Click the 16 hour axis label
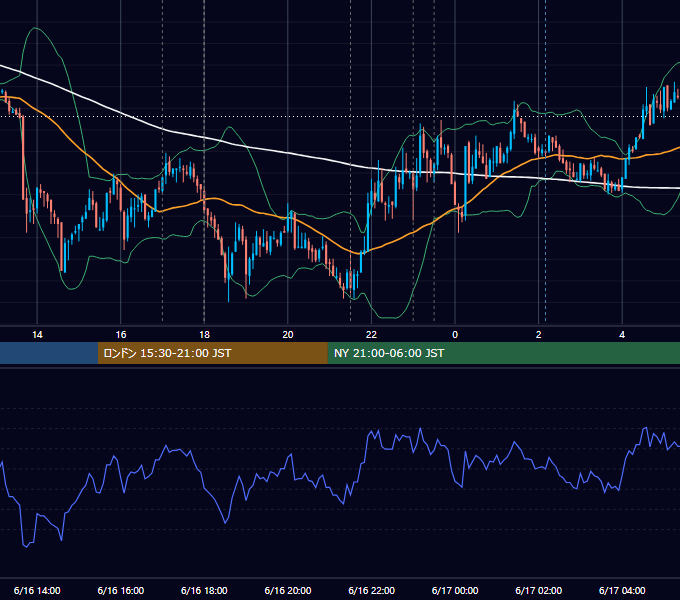Image resolution: width=680 pixels, height=600 pixels. click(x=121, y=335)
